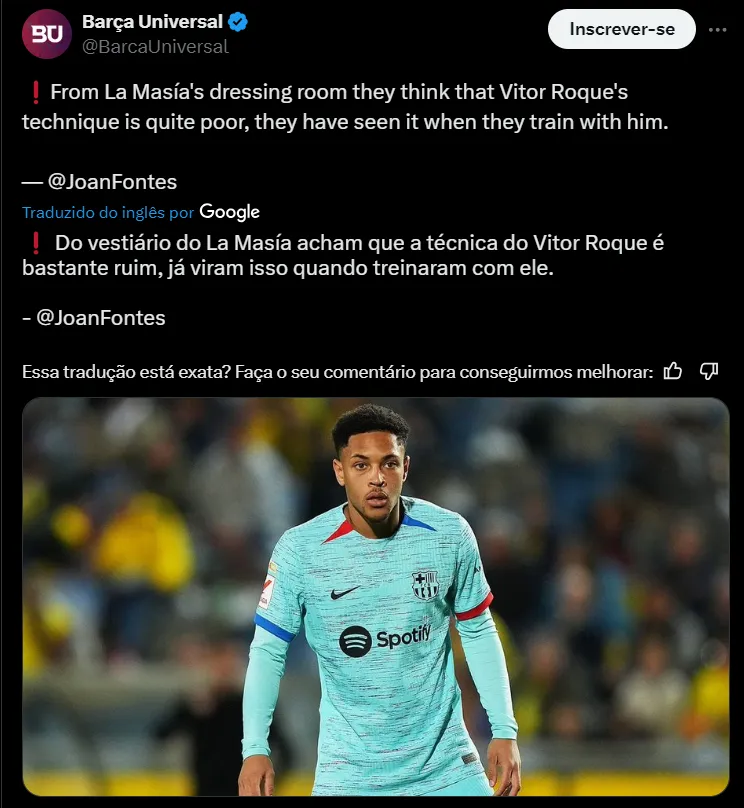Click the Inscrever-se subscribe button
744x808 pixels.
click(x=621, y=29)
